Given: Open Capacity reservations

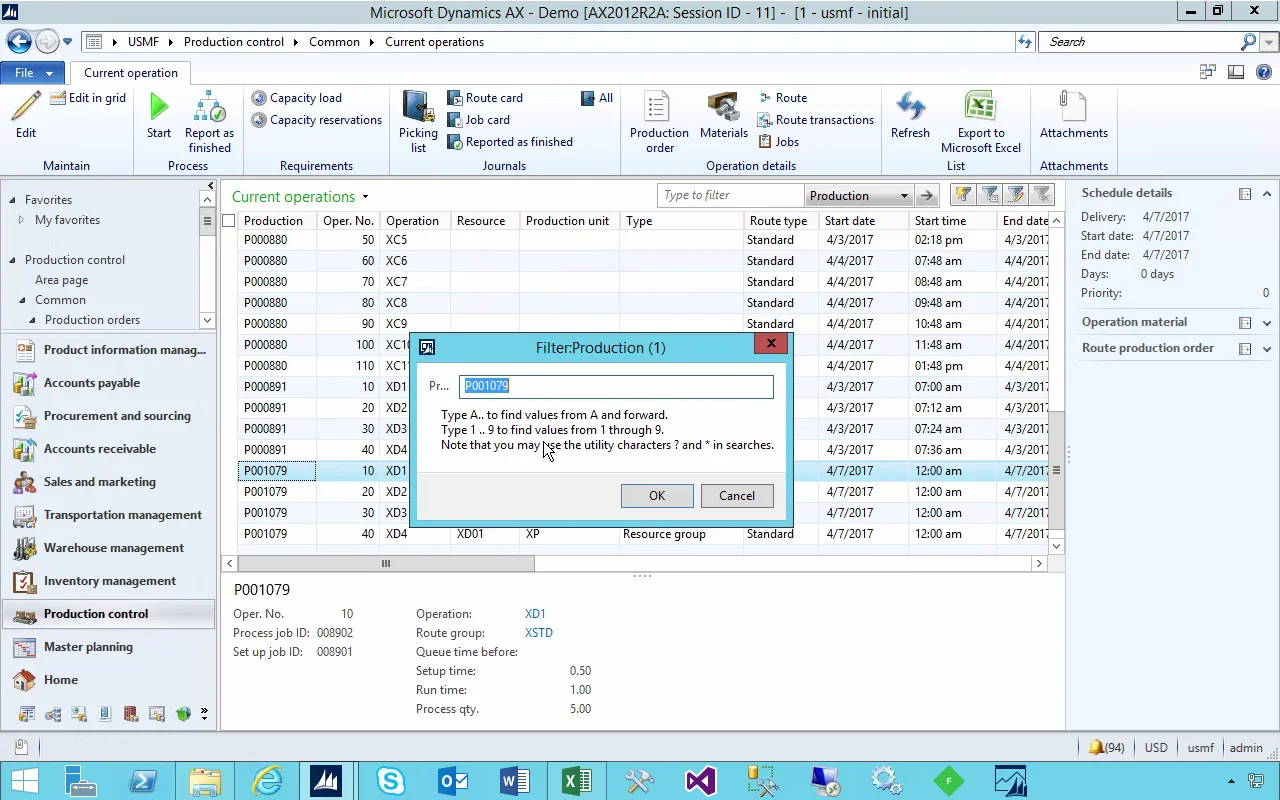Looking at the screenshot, I should (x=317, y=120).
